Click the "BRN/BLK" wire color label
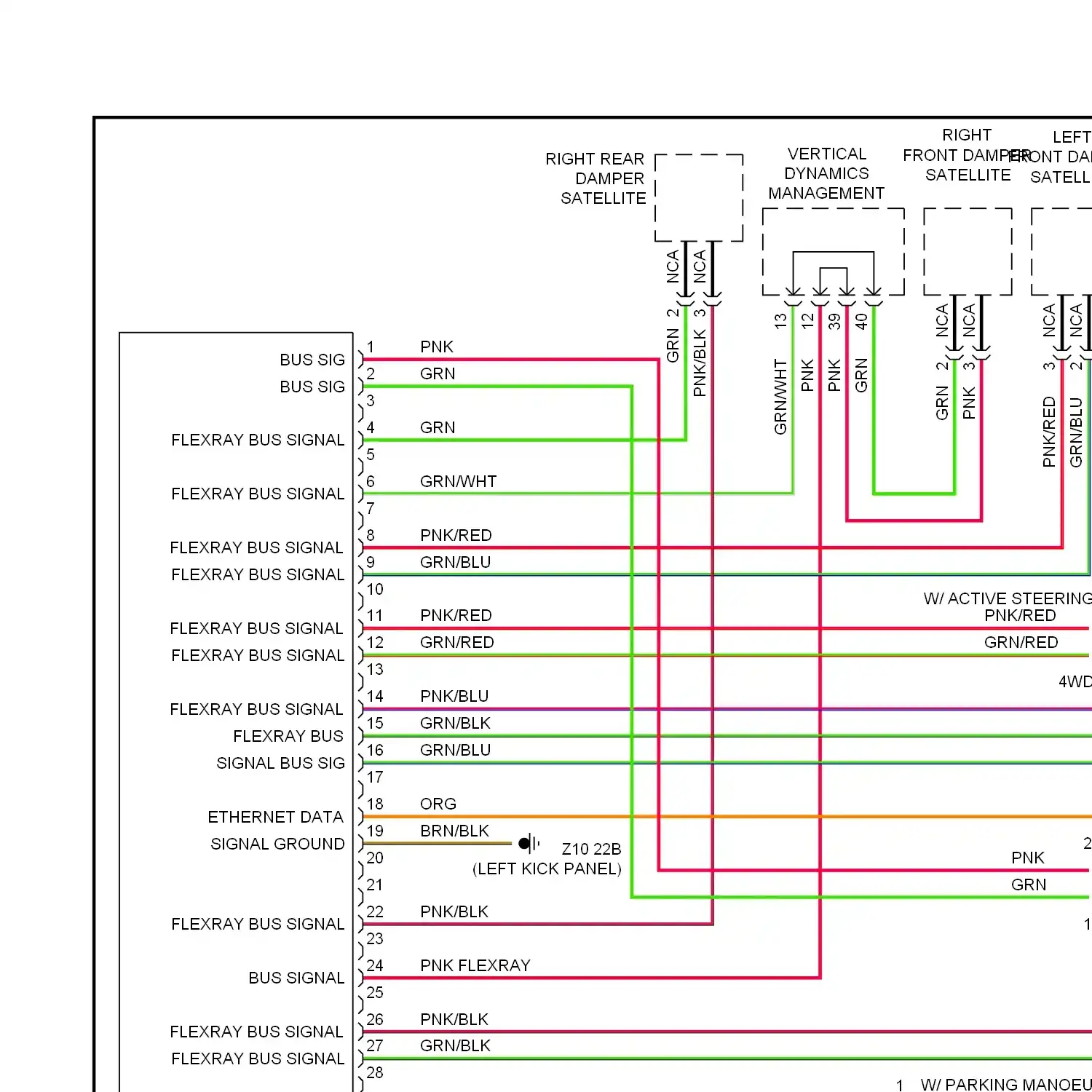The image size is (1092, 1092). pos(455,831)
